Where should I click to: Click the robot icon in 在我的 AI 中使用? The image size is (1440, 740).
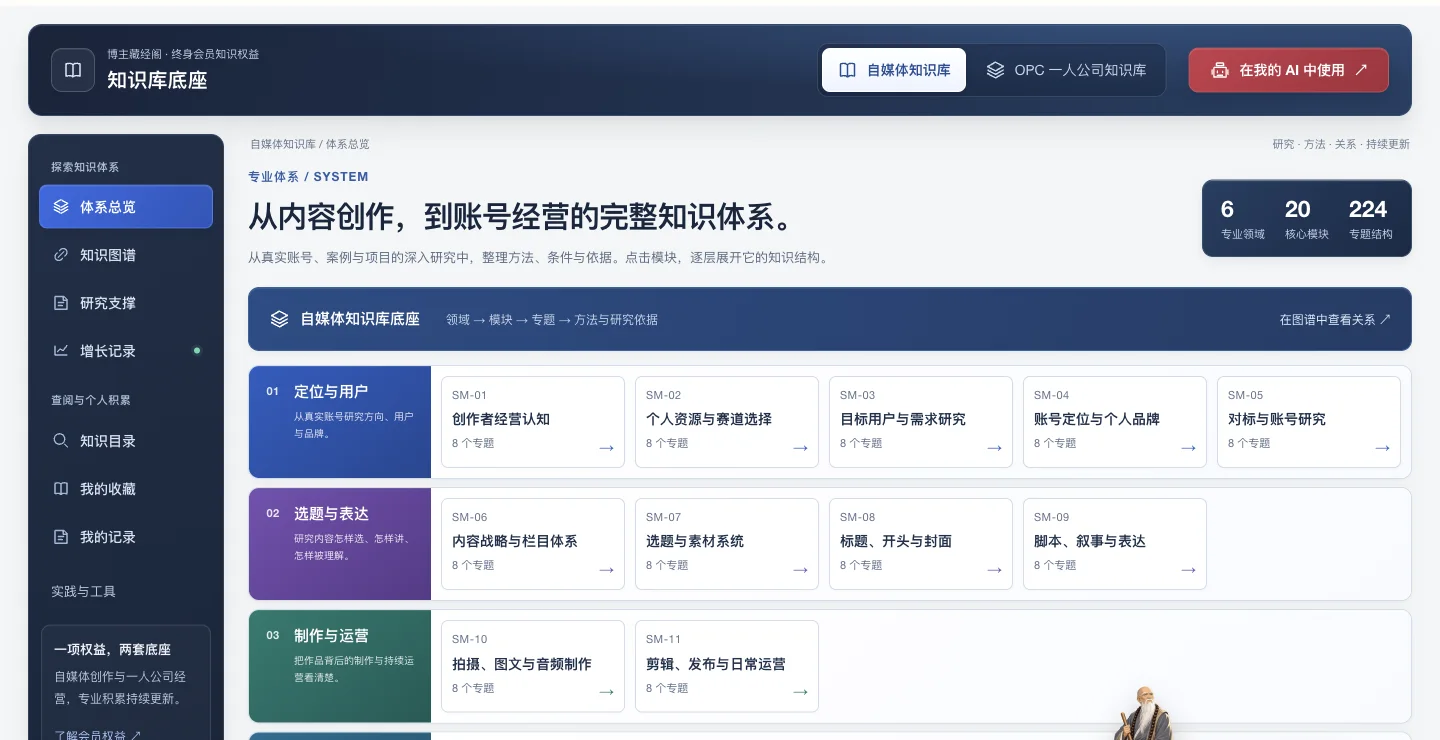[x=1220, y=70]
